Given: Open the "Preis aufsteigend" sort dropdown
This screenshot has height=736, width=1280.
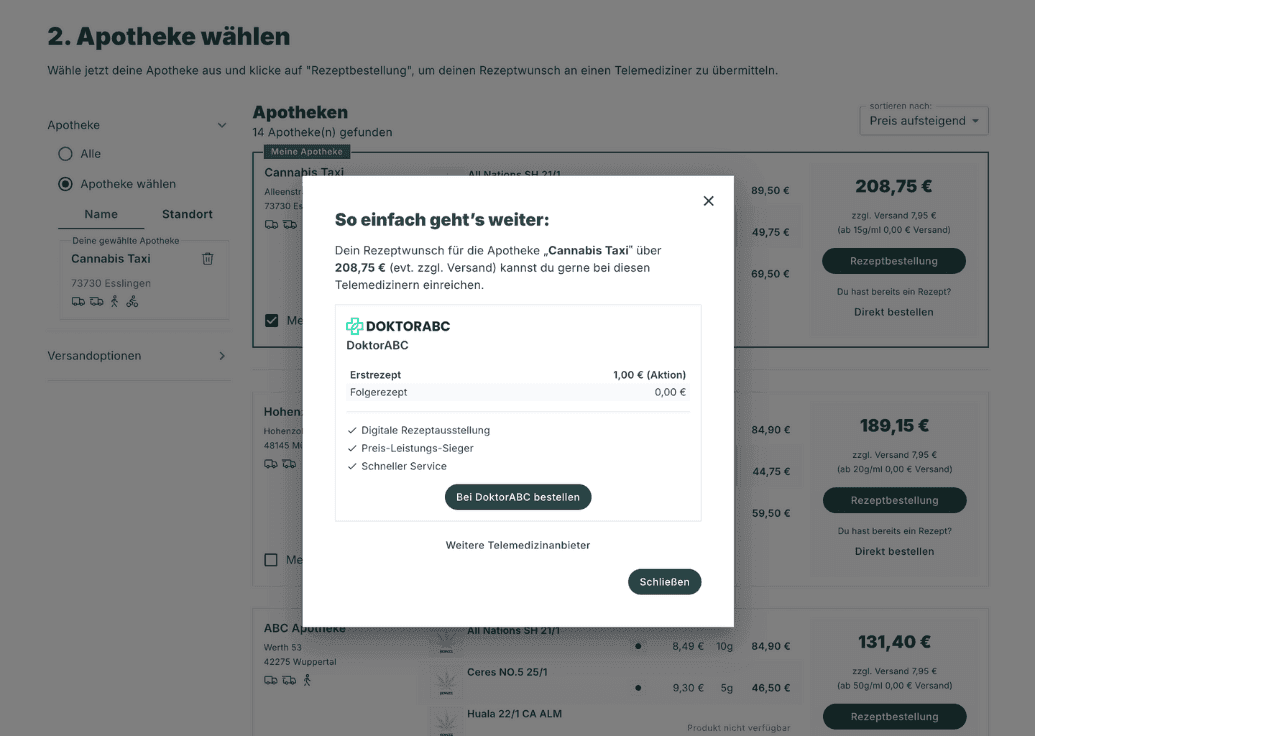Looking at the screenshot, I should [924, 121].
